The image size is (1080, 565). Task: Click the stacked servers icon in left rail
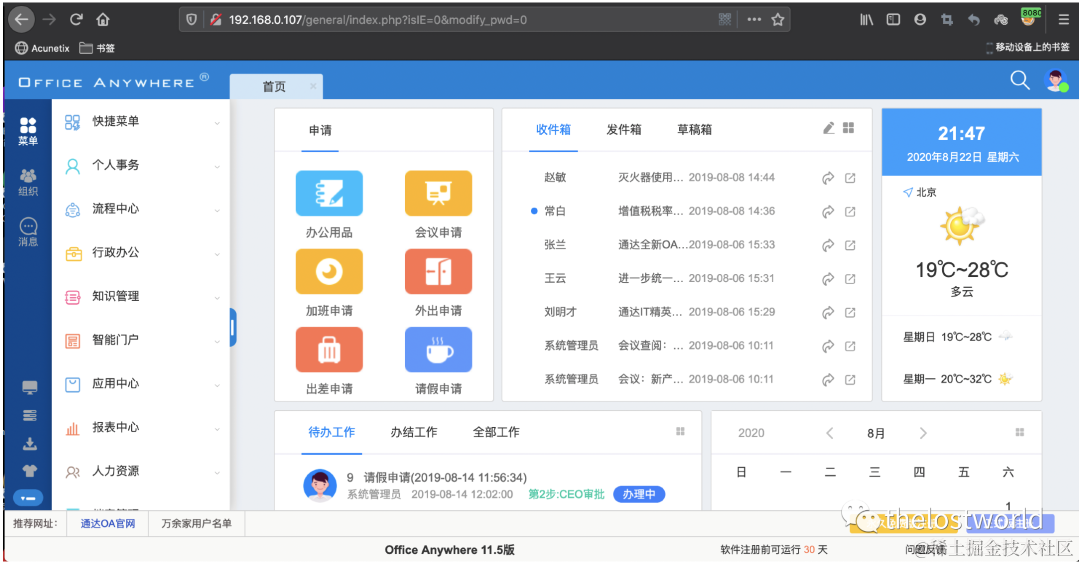[x=30, y=415]
